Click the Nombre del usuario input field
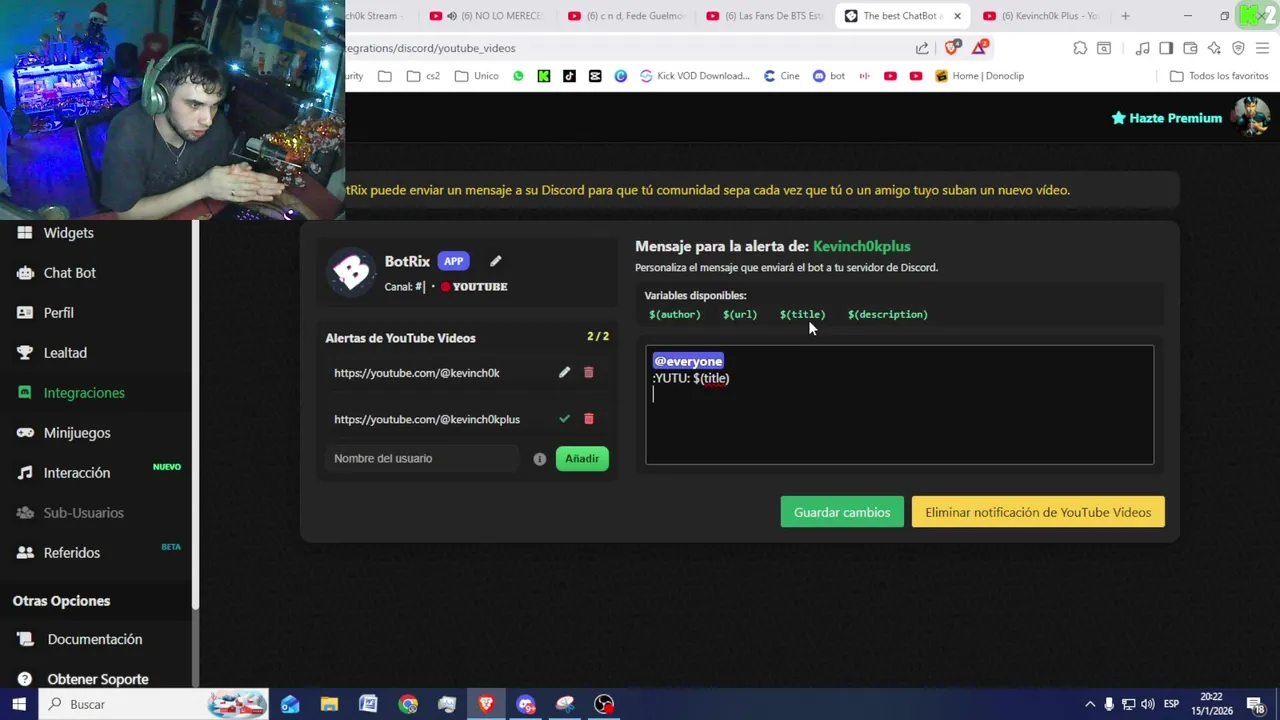1280x720 pixels. tap(421, 458)
